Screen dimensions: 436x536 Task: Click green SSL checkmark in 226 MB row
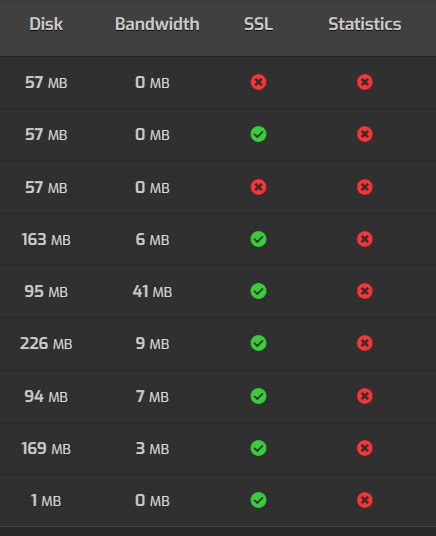(258, 343)
